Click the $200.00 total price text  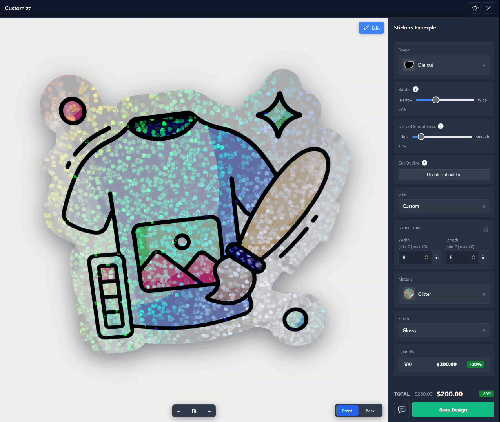coord(450,394)
